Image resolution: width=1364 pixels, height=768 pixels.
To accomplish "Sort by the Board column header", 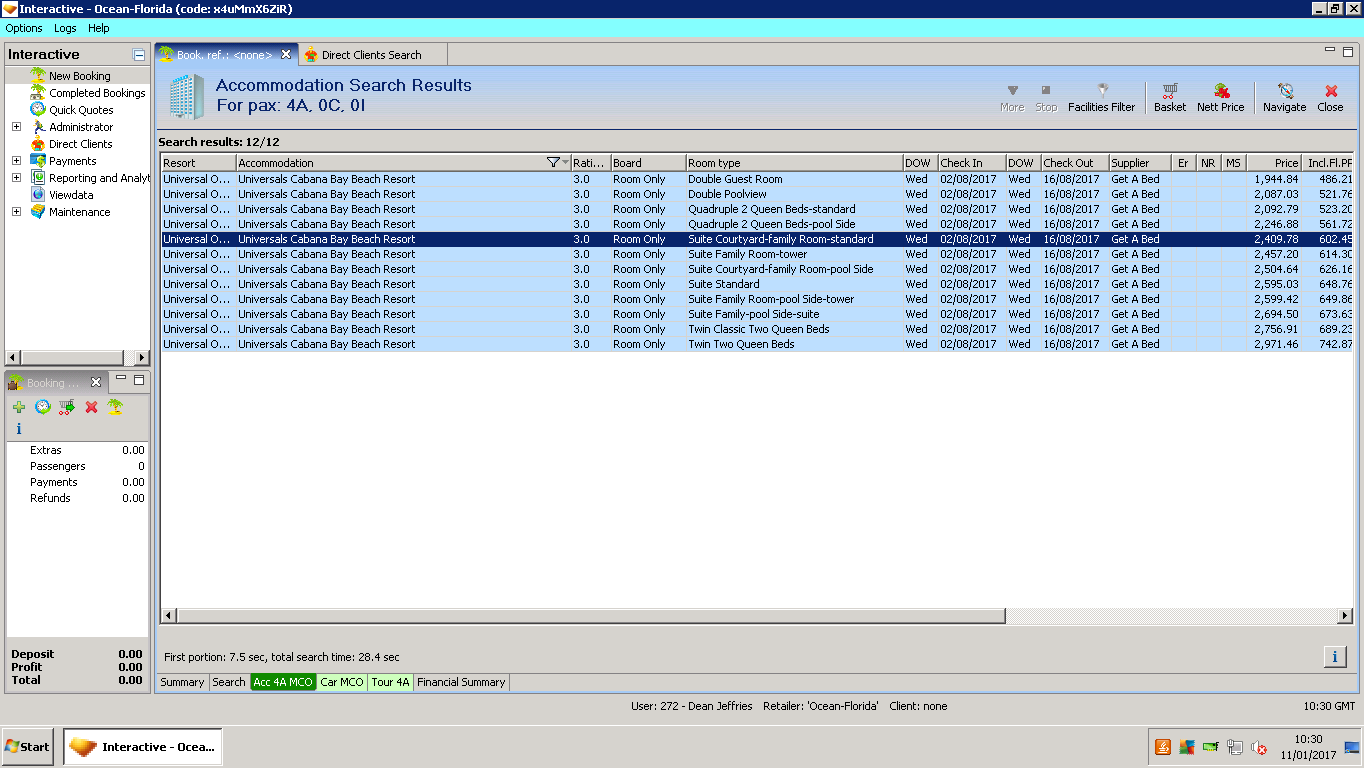I will tap(648, 163).
